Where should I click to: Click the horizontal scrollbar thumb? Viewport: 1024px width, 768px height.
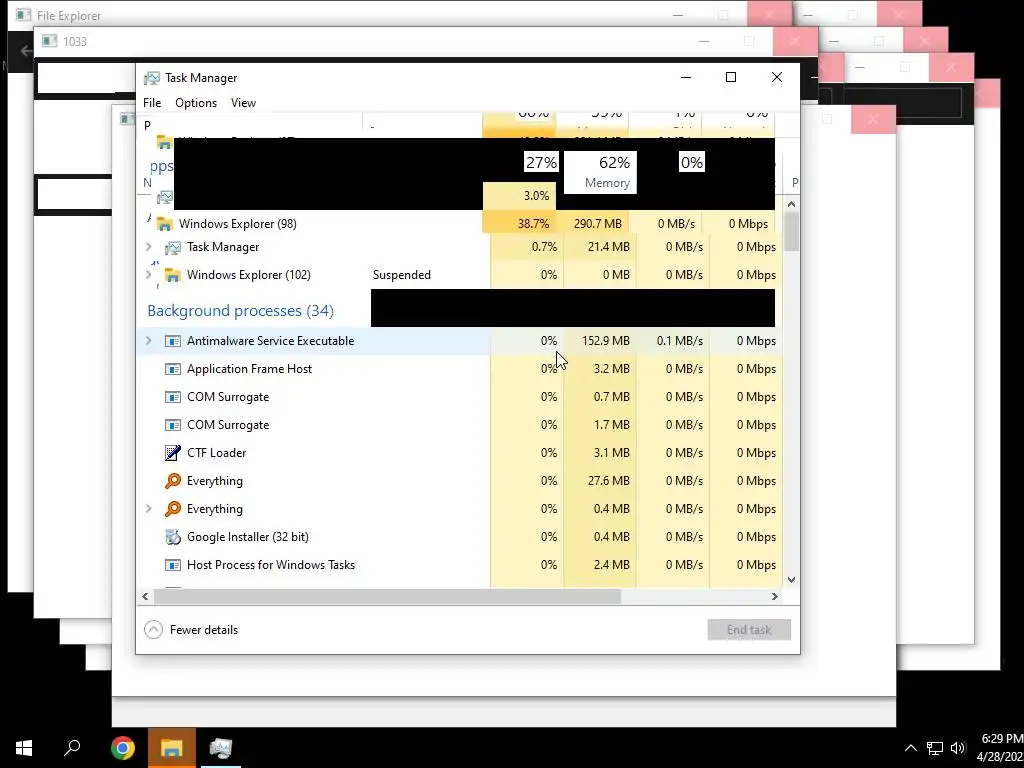tap(387, 596)
